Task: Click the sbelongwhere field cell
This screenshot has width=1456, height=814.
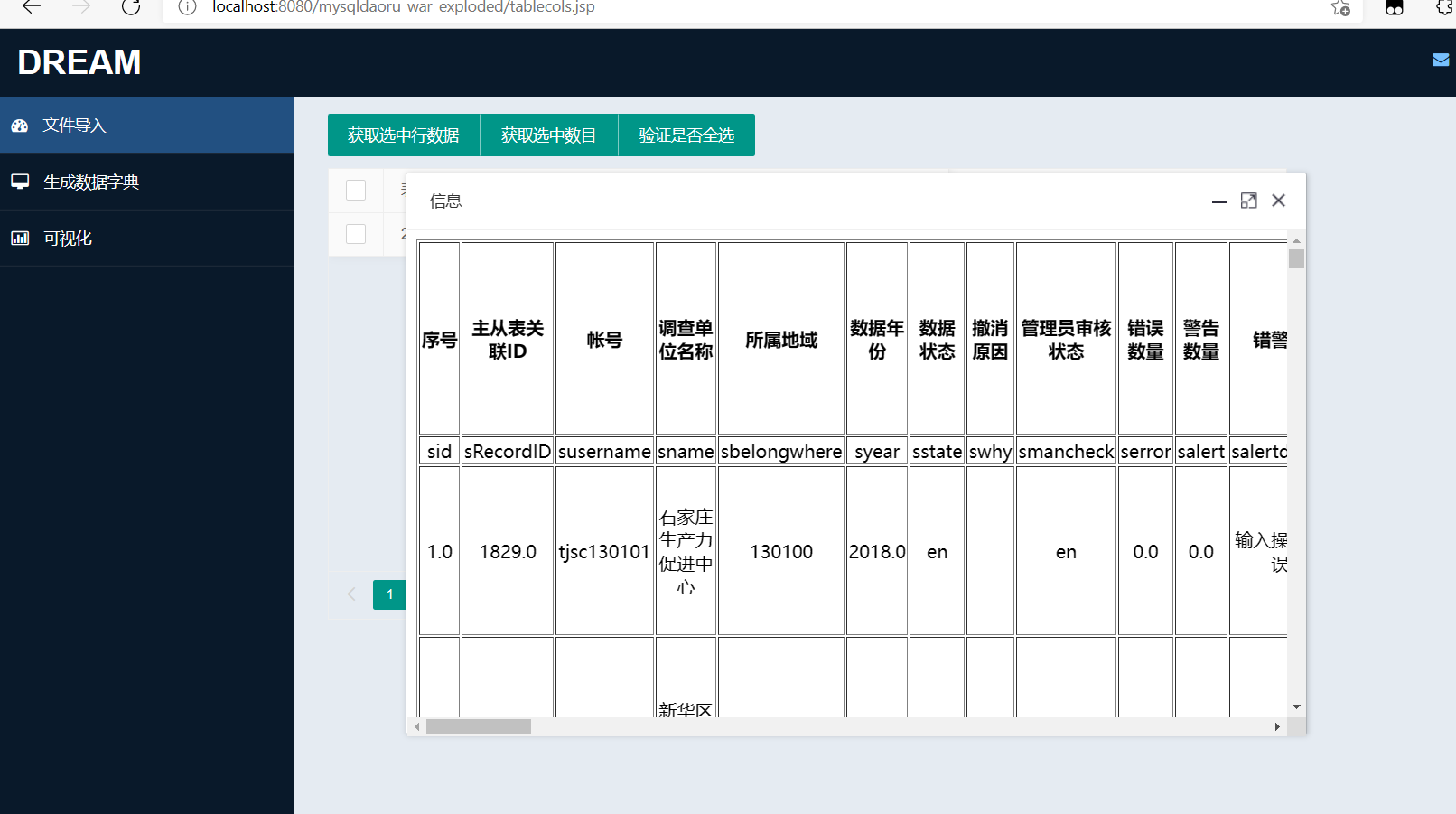Action: coord(781,452)
